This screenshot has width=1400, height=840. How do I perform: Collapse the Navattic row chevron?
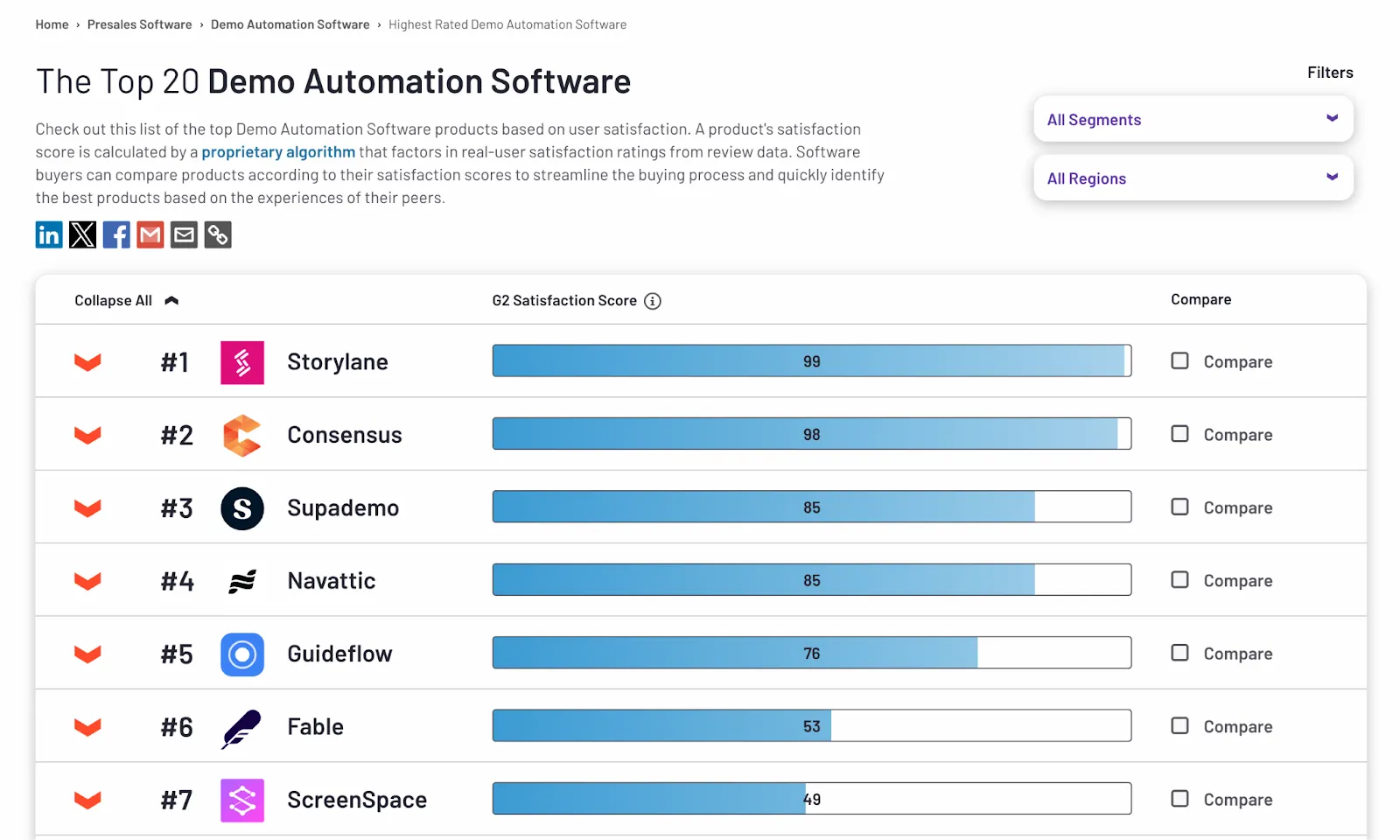pos(87,581)
